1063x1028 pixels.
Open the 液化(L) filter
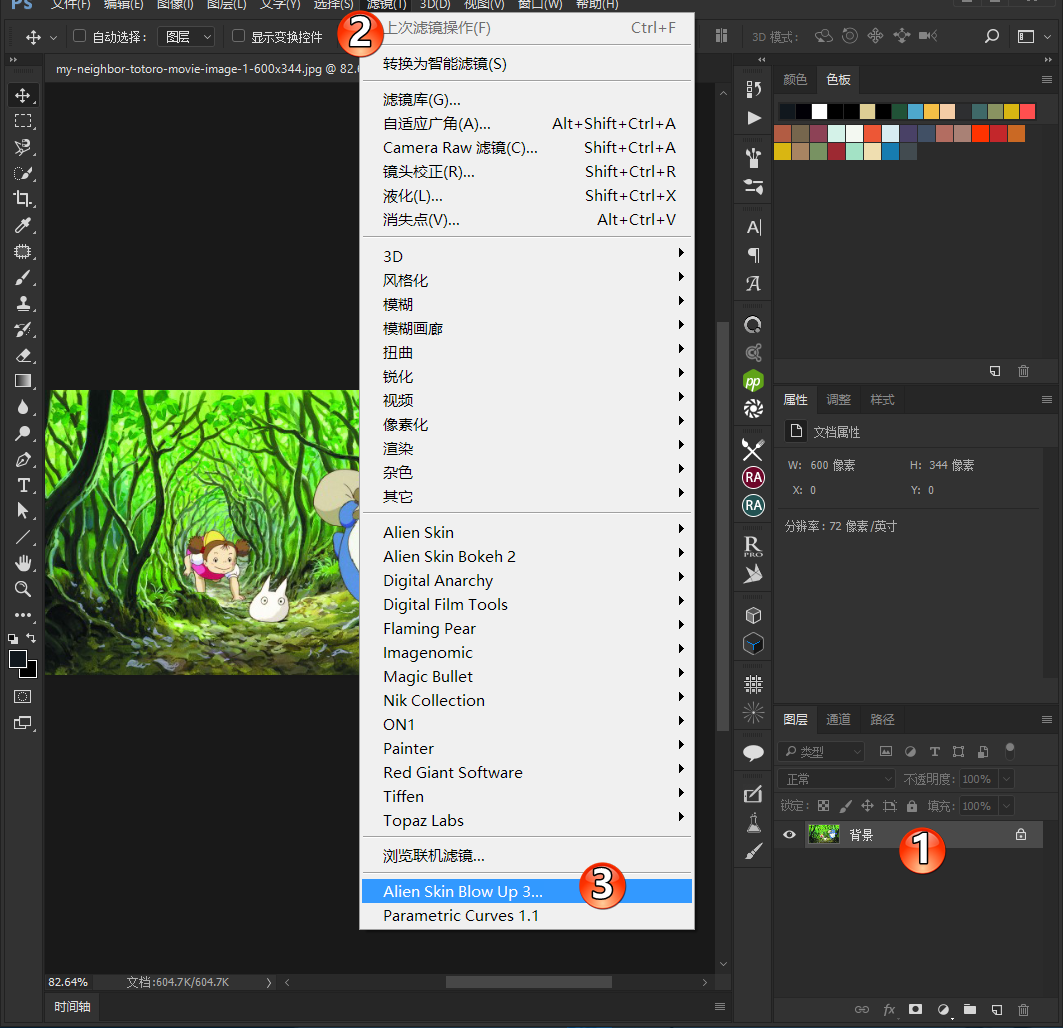click(527, 196)
